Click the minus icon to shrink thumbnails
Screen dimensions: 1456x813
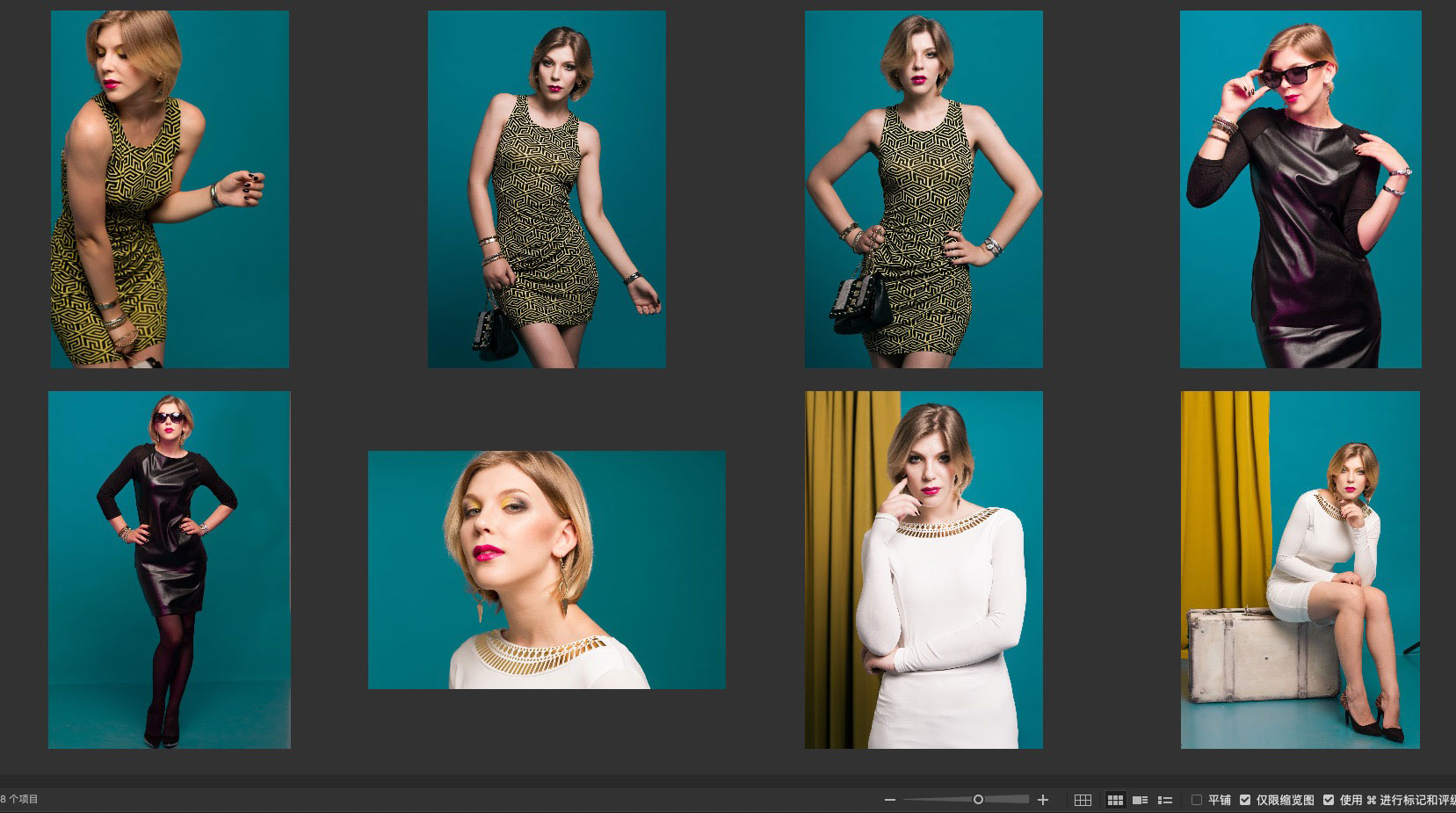[890, 800]
